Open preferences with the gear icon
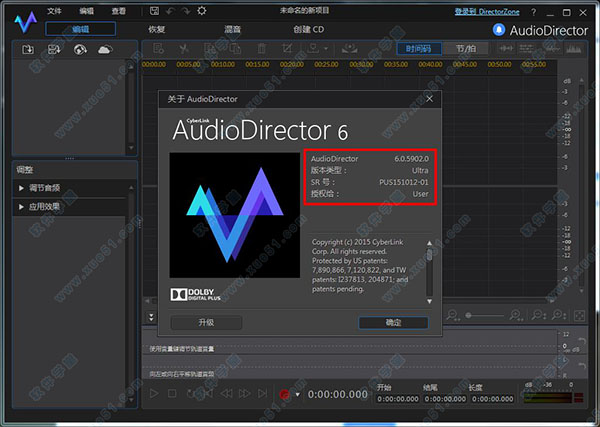This screenshot has width=600, height=427. point(202,11)
